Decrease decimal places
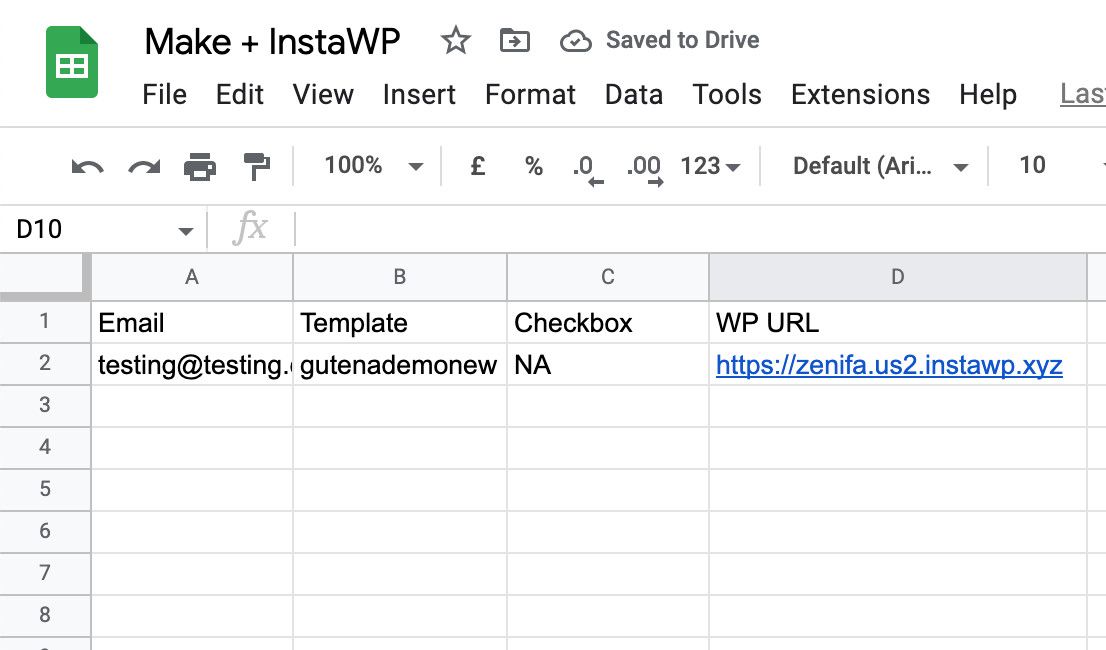 pos(587,169)
